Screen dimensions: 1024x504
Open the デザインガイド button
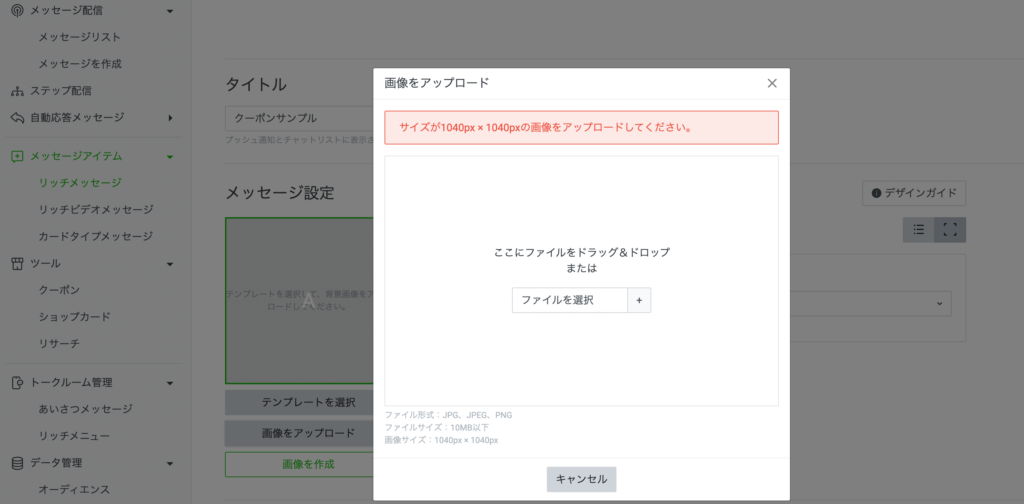tap(913, 193)
